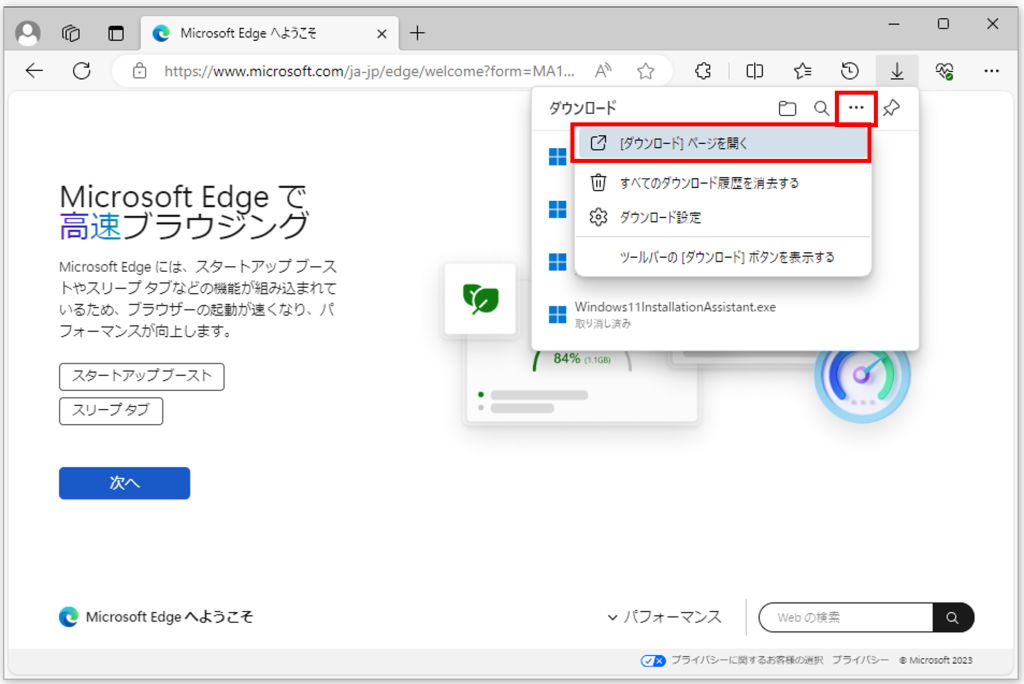Open the favorites list icon
Viewport: 1024px width, 684px height.
(x=802, y=71)
